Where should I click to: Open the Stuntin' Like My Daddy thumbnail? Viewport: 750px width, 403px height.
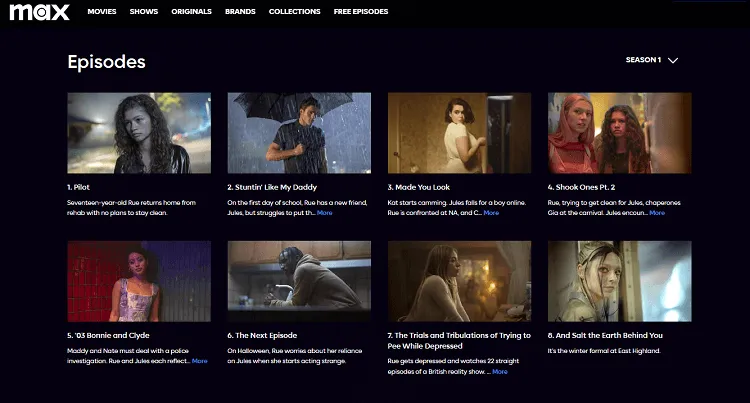click(x=299, y=133)
